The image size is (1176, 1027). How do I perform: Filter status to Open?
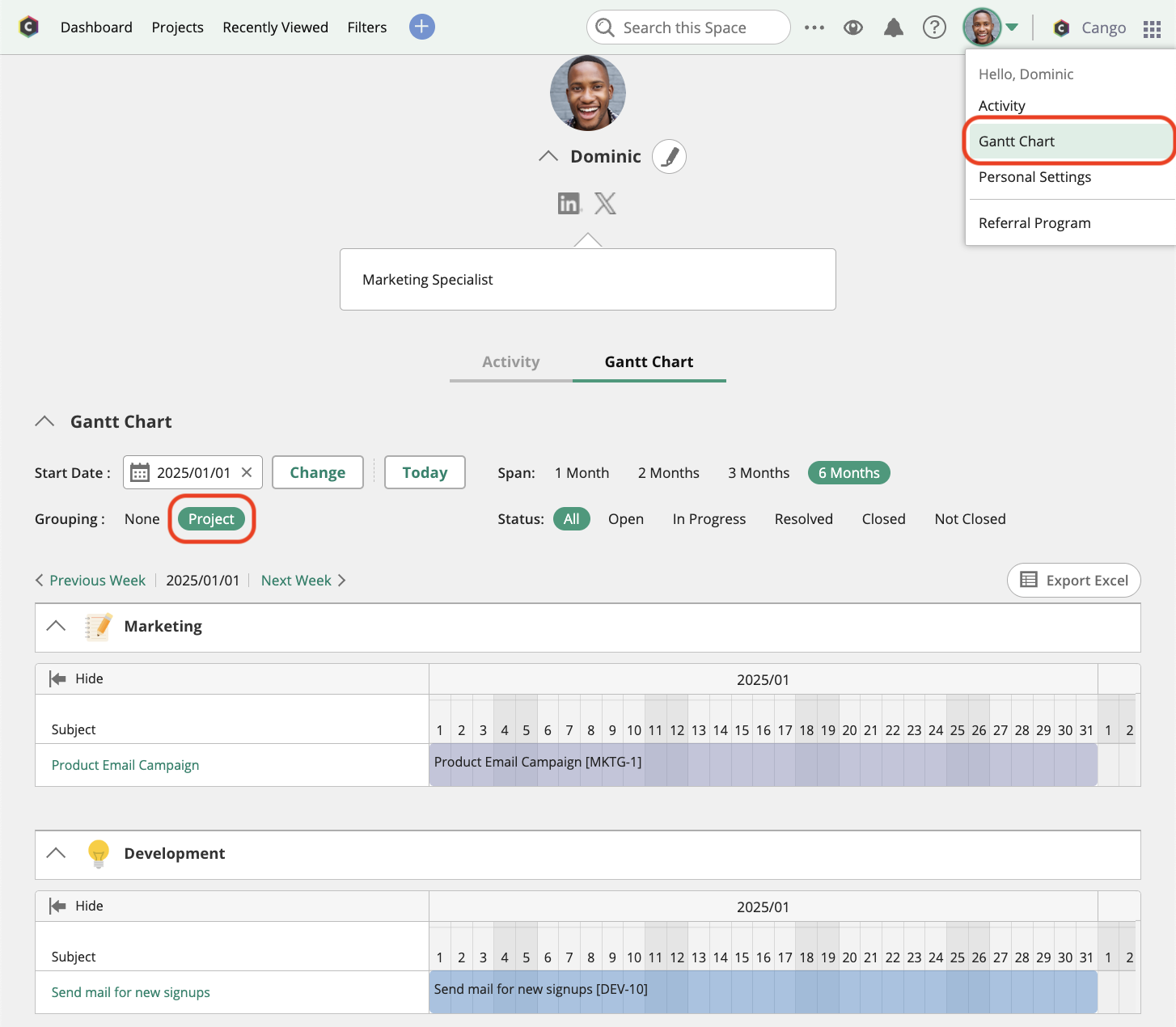click(626, 519)
